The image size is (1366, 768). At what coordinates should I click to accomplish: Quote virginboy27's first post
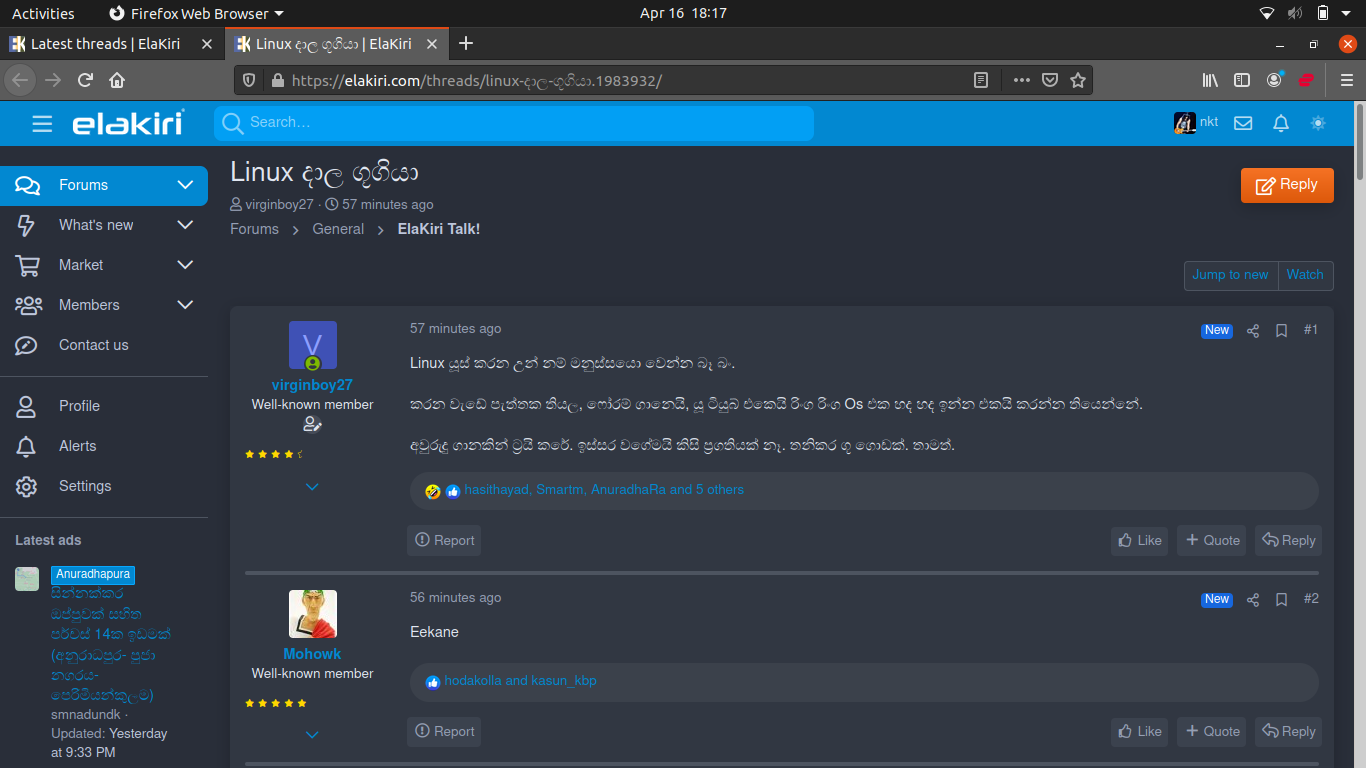pos(1212,541)
